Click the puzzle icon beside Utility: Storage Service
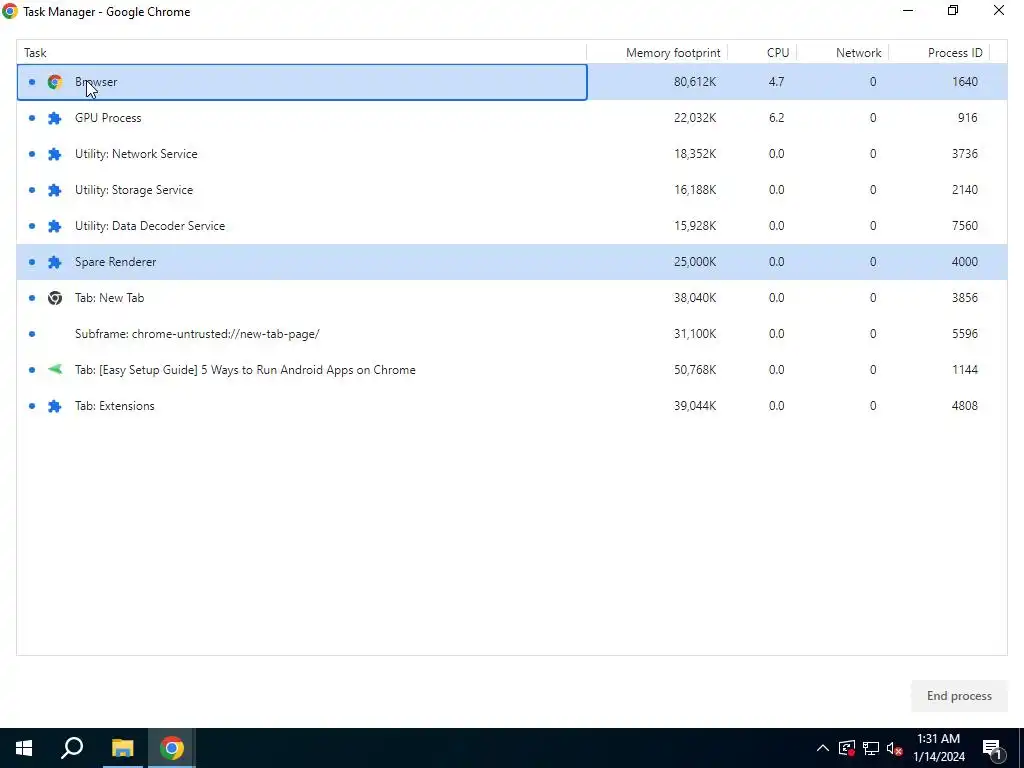 click(x=55, y=190)
